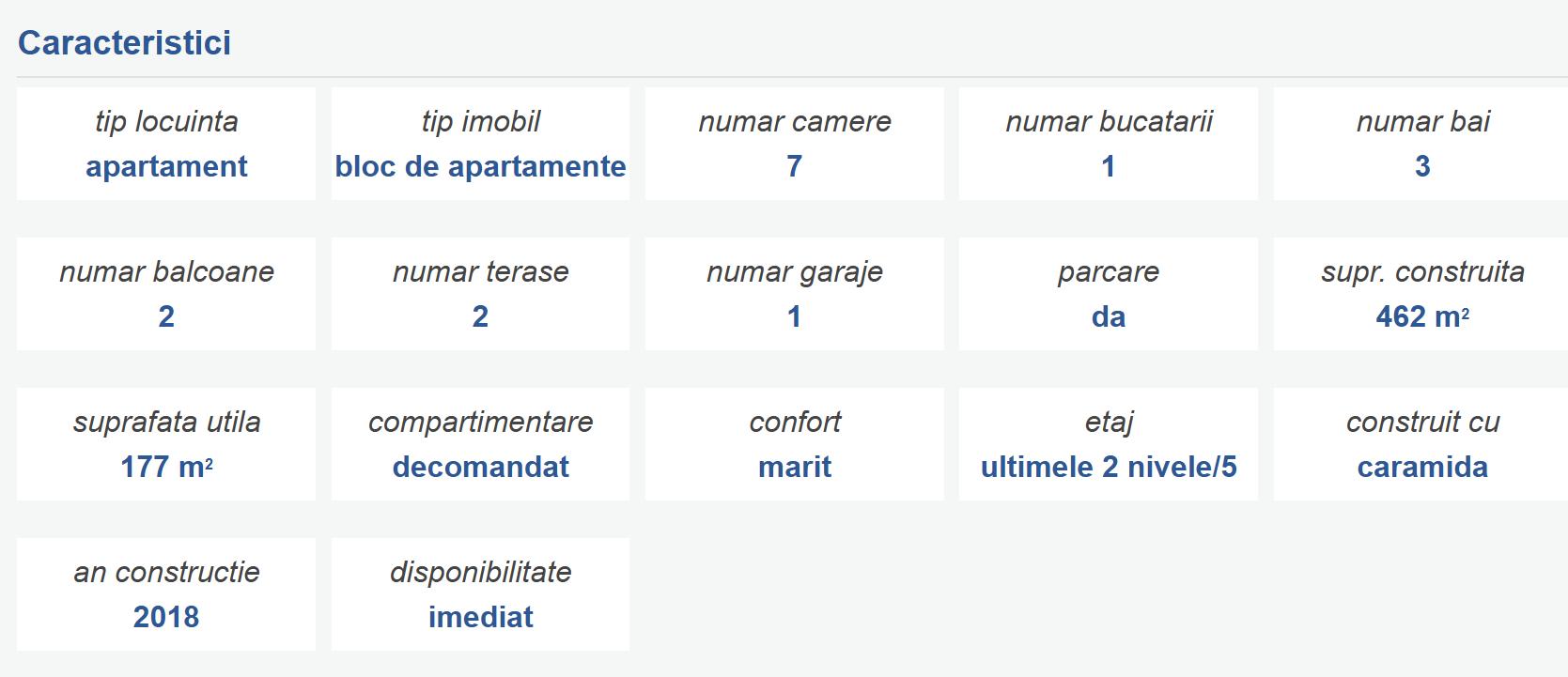Click the 'tip locuinta' label
Screen dimensions: 1568x677
(166, 121)
